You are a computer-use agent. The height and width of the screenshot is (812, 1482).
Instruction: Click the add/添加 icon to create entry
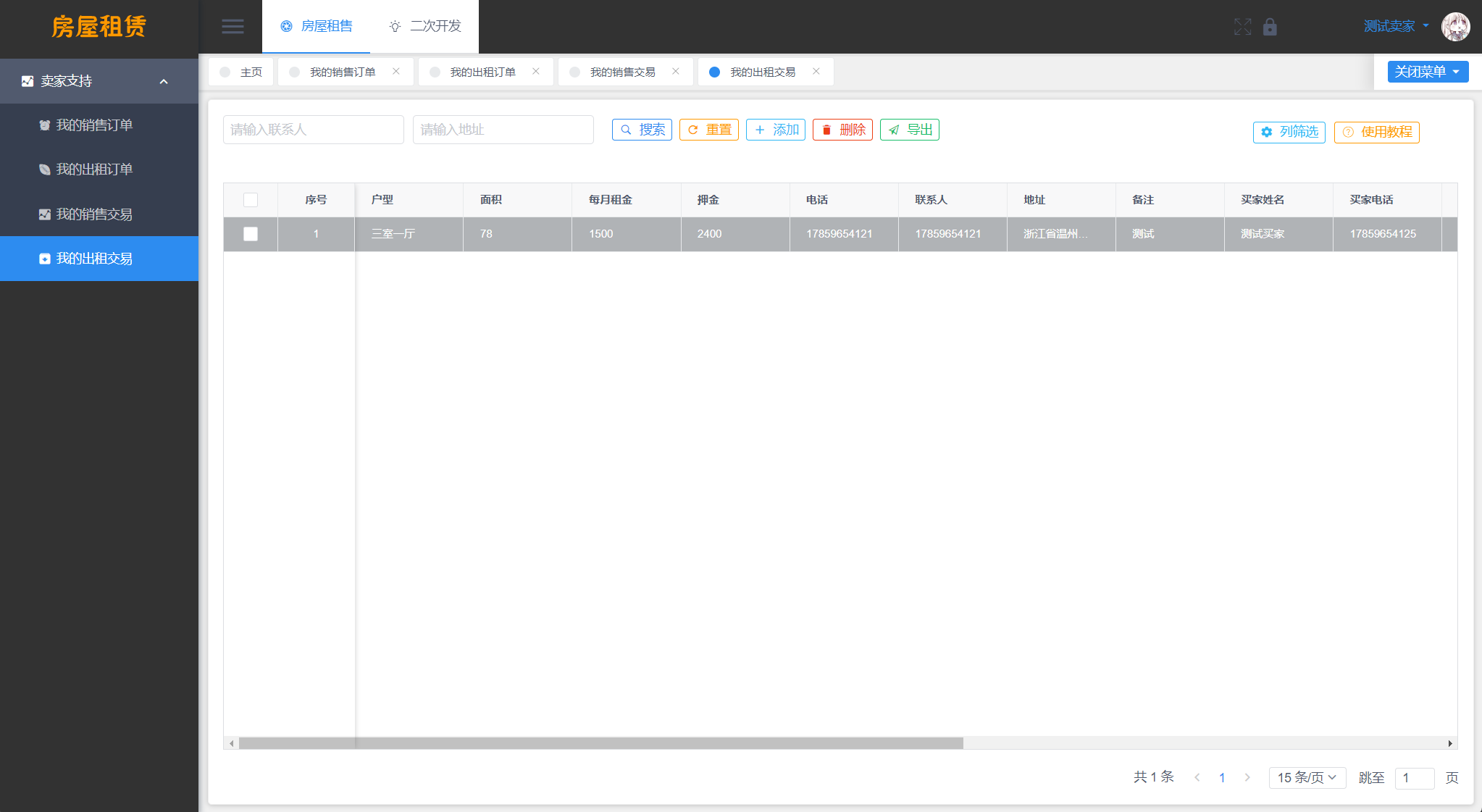click(777, 128)
